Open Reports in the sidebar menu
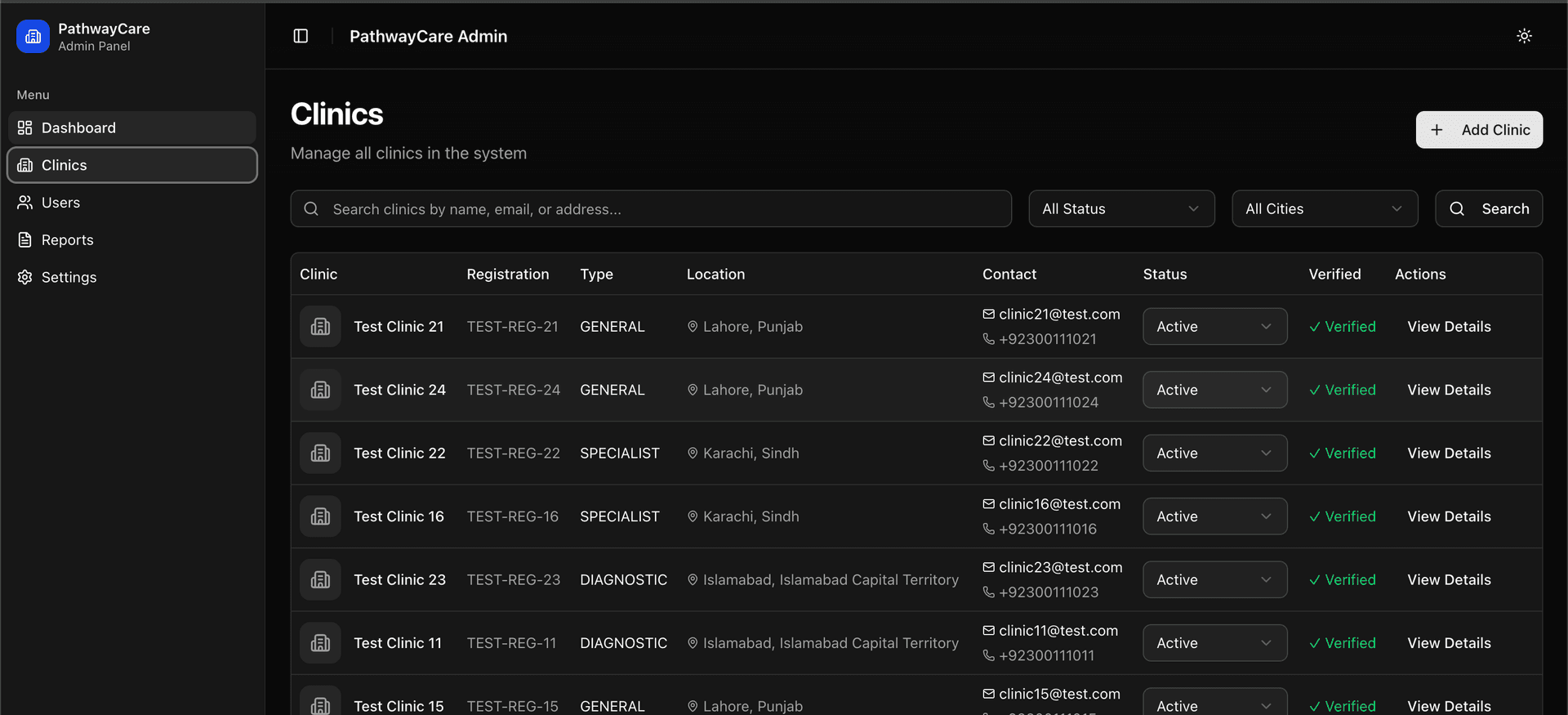Image resolution: width=1568 pixels, height=715 pixels. coord(132,240)
